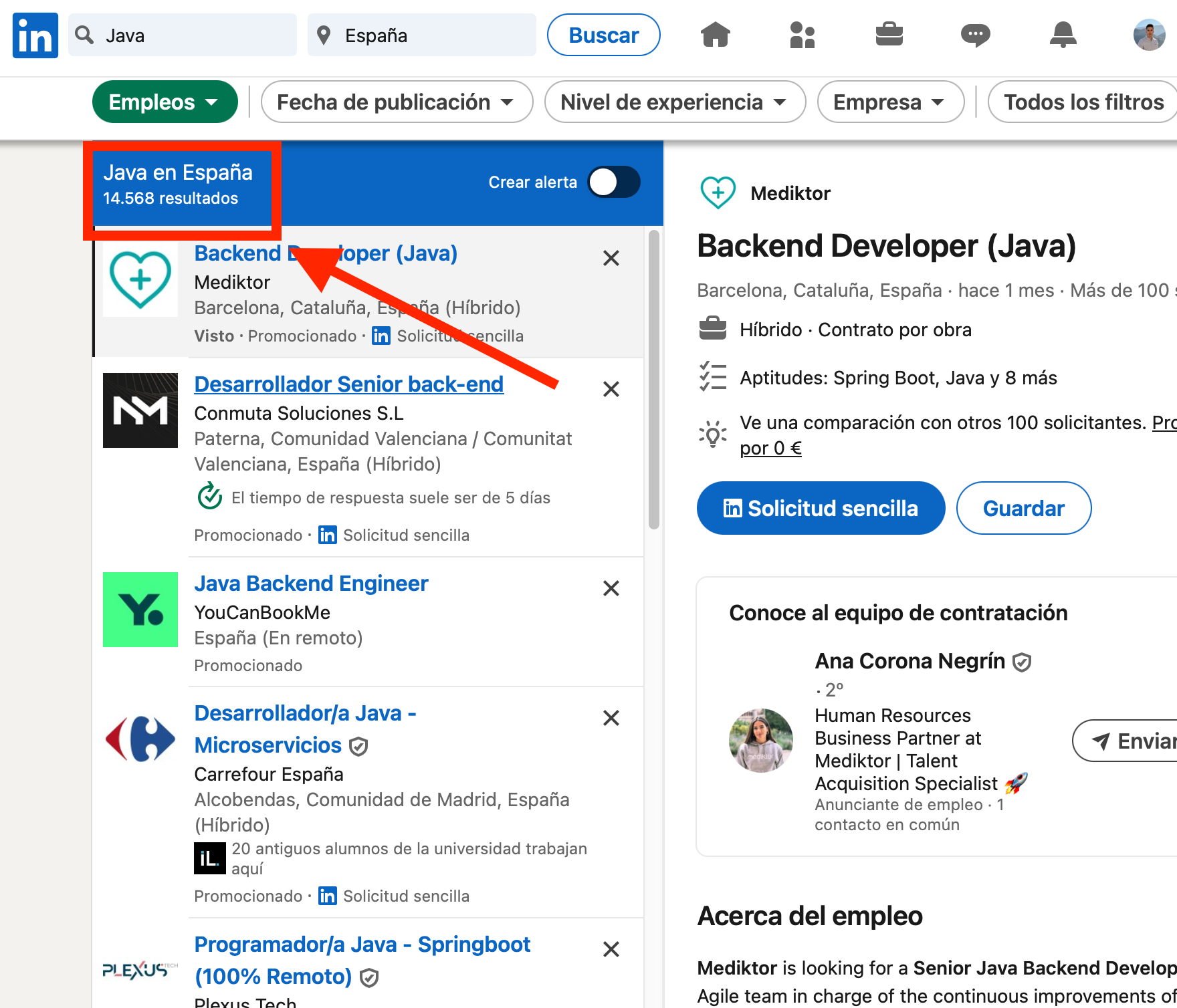
Task: Click the Enviar message button
Action: (1126, 741)
